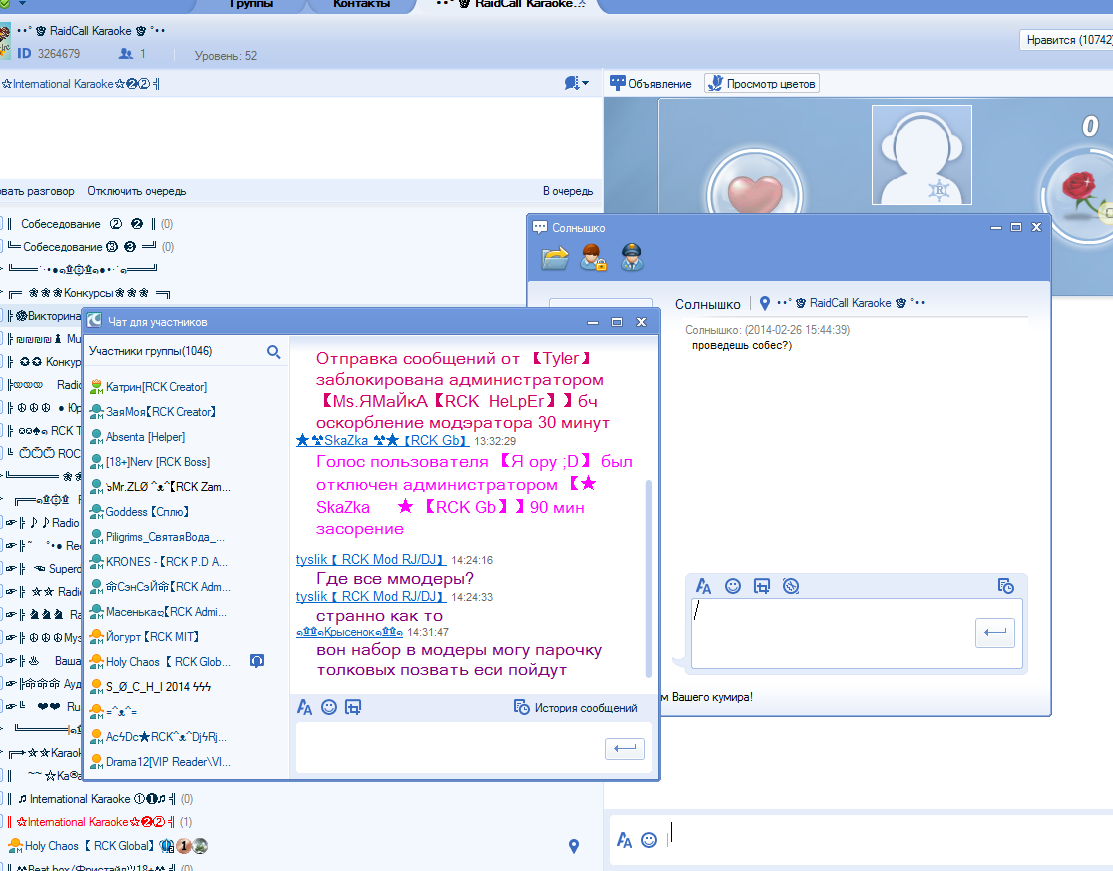Select member Goddess【Сплю】

(147, 512)
